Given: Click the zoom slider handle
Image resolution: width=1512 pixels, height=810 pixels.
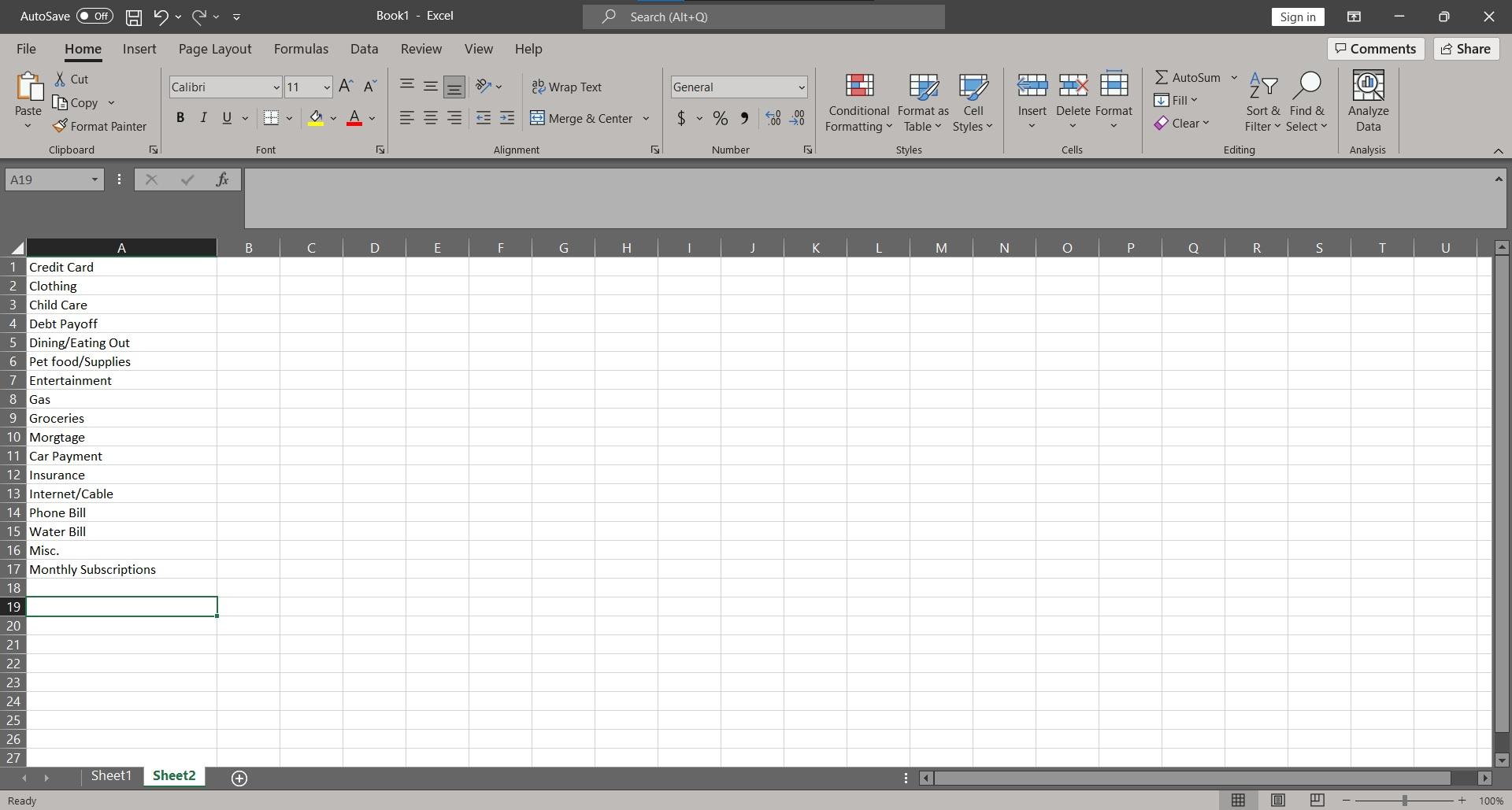Looking at the screenshot, I should (x=1404, y=801).
